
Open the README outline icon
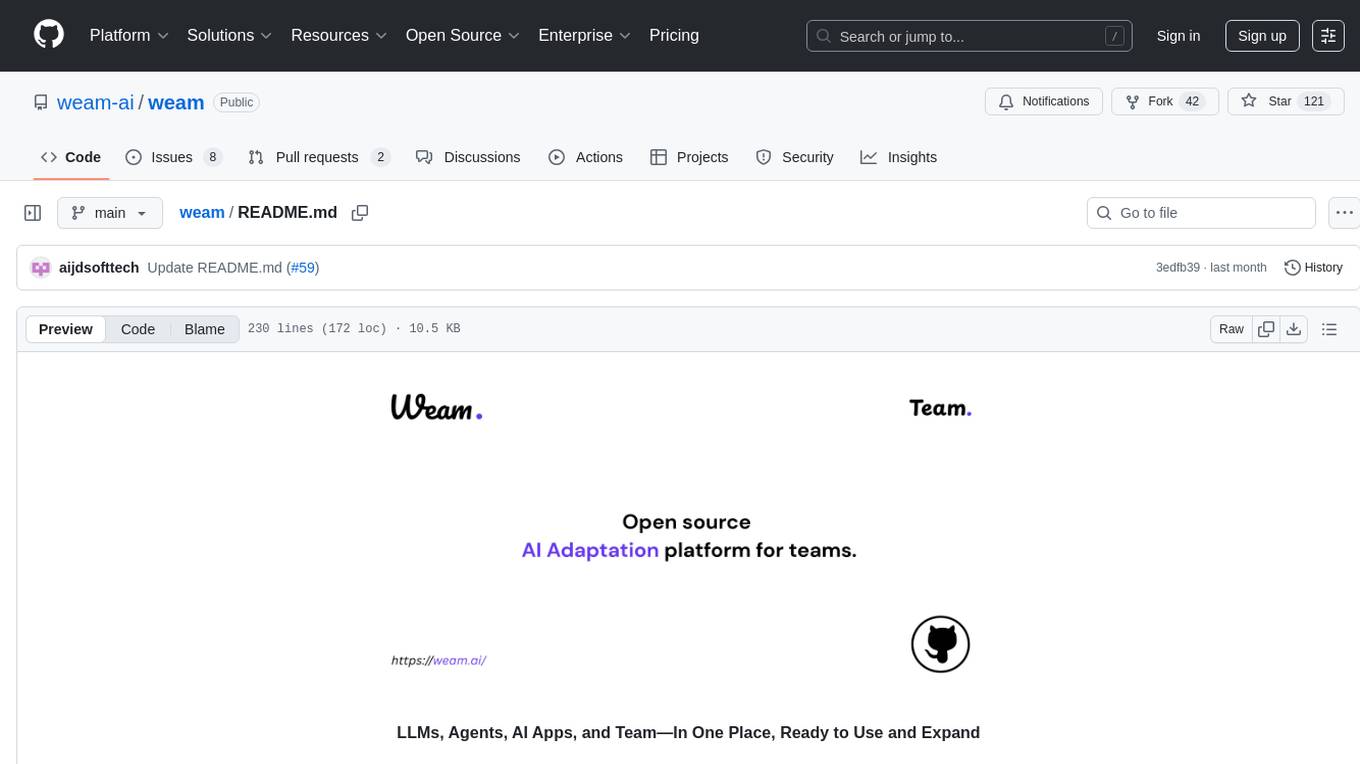click(x=1329, y=329)
